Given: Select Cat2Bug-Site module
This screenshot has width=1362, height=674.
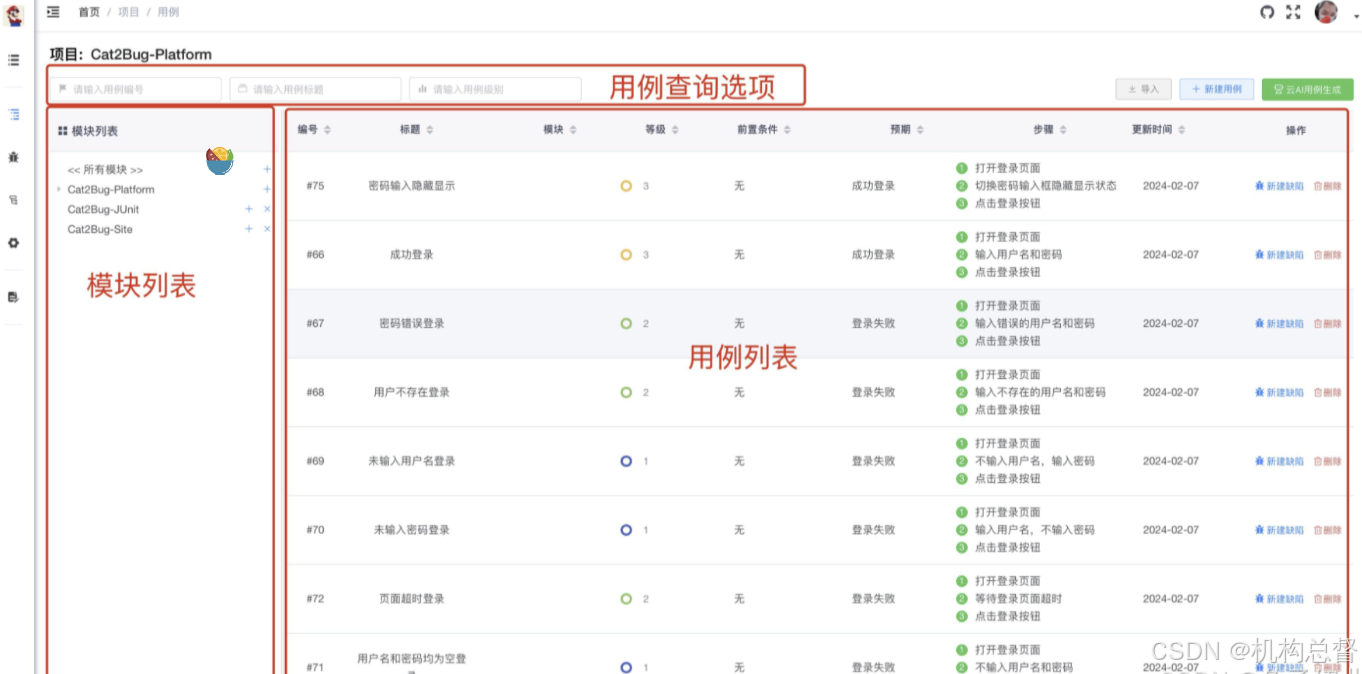Looking at the screenshot, I should (100, 229).
